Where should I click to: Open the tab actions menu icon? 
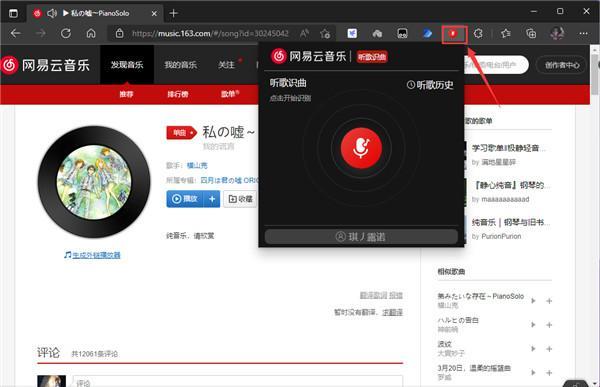[x=13, y=13]
